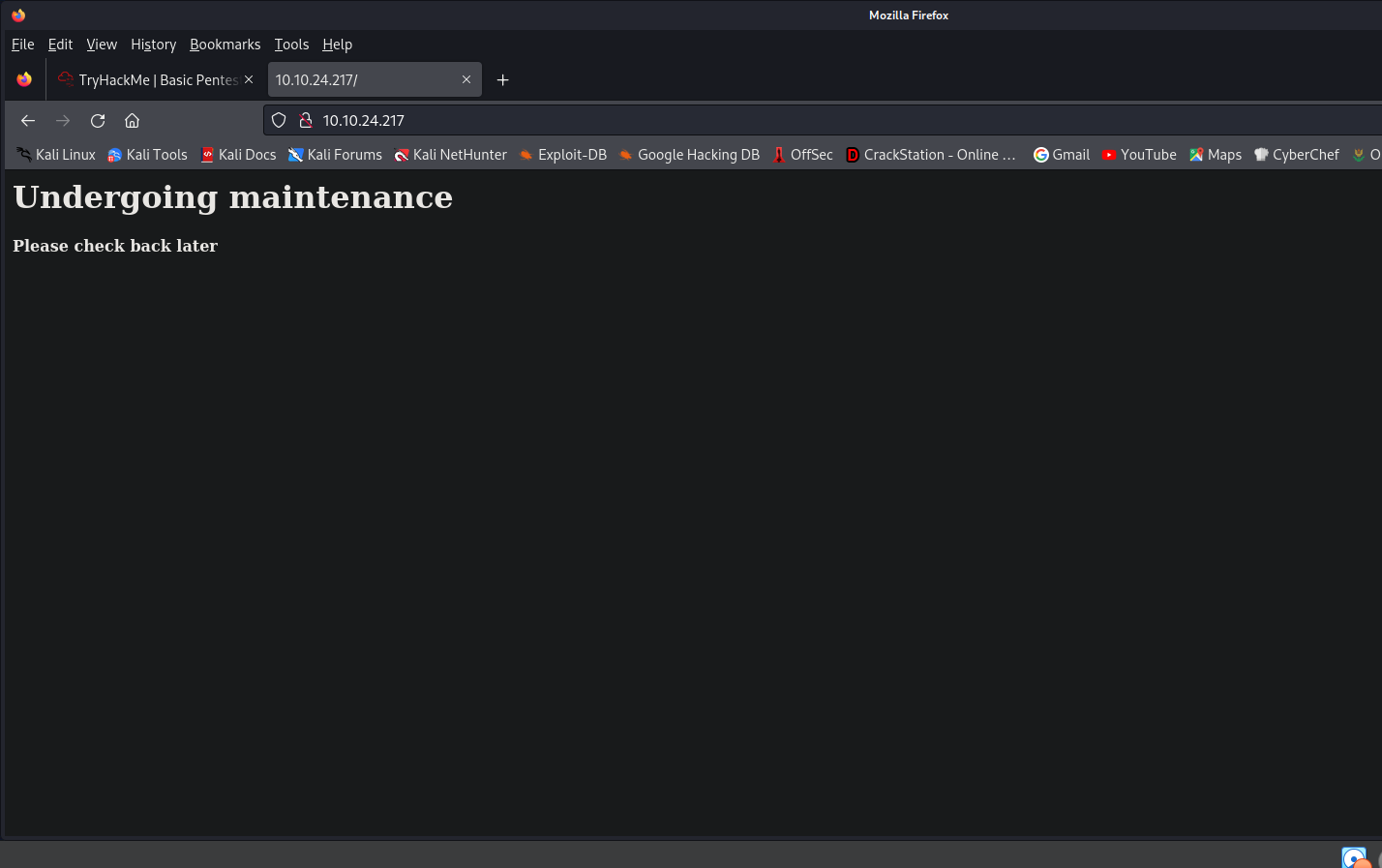
Task: Show site security info via padlock icon
Action: pos(305,121)
